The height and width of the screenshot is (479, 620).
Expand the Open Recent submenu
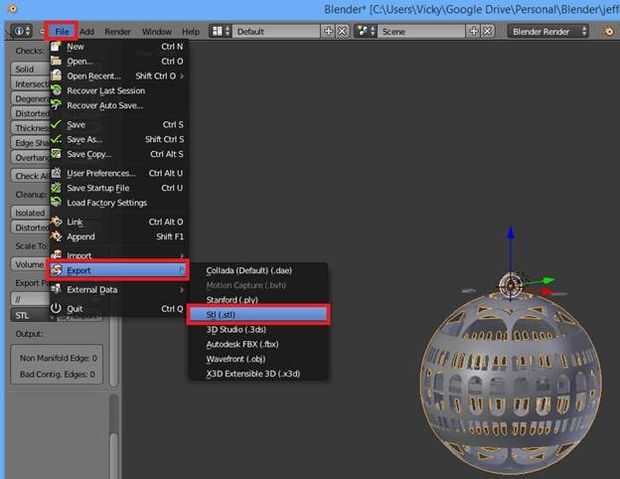[x=117, y=76]
